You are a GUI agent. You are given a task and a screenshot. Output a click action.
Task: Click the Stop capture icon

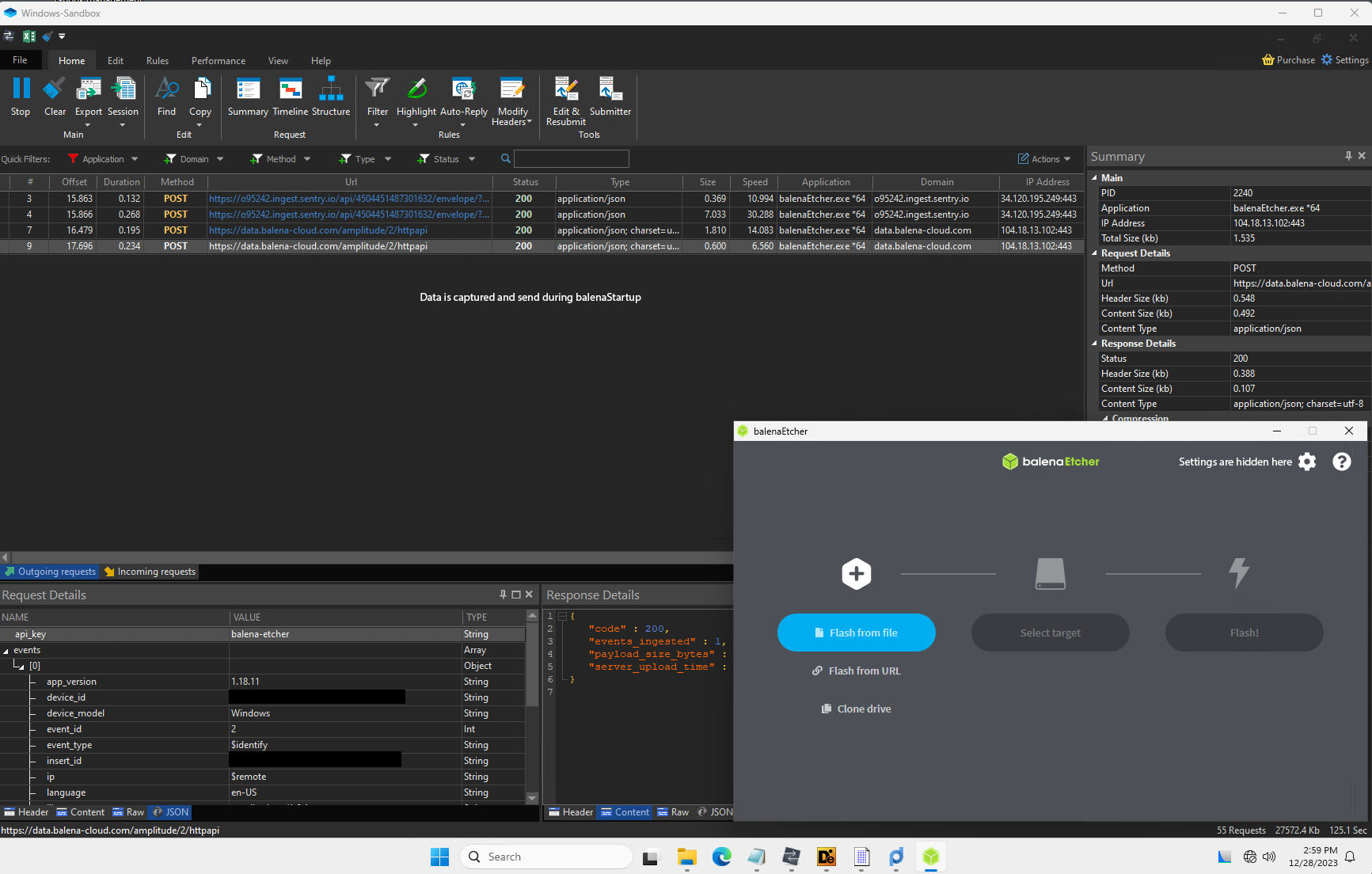(x=21, y=89)
